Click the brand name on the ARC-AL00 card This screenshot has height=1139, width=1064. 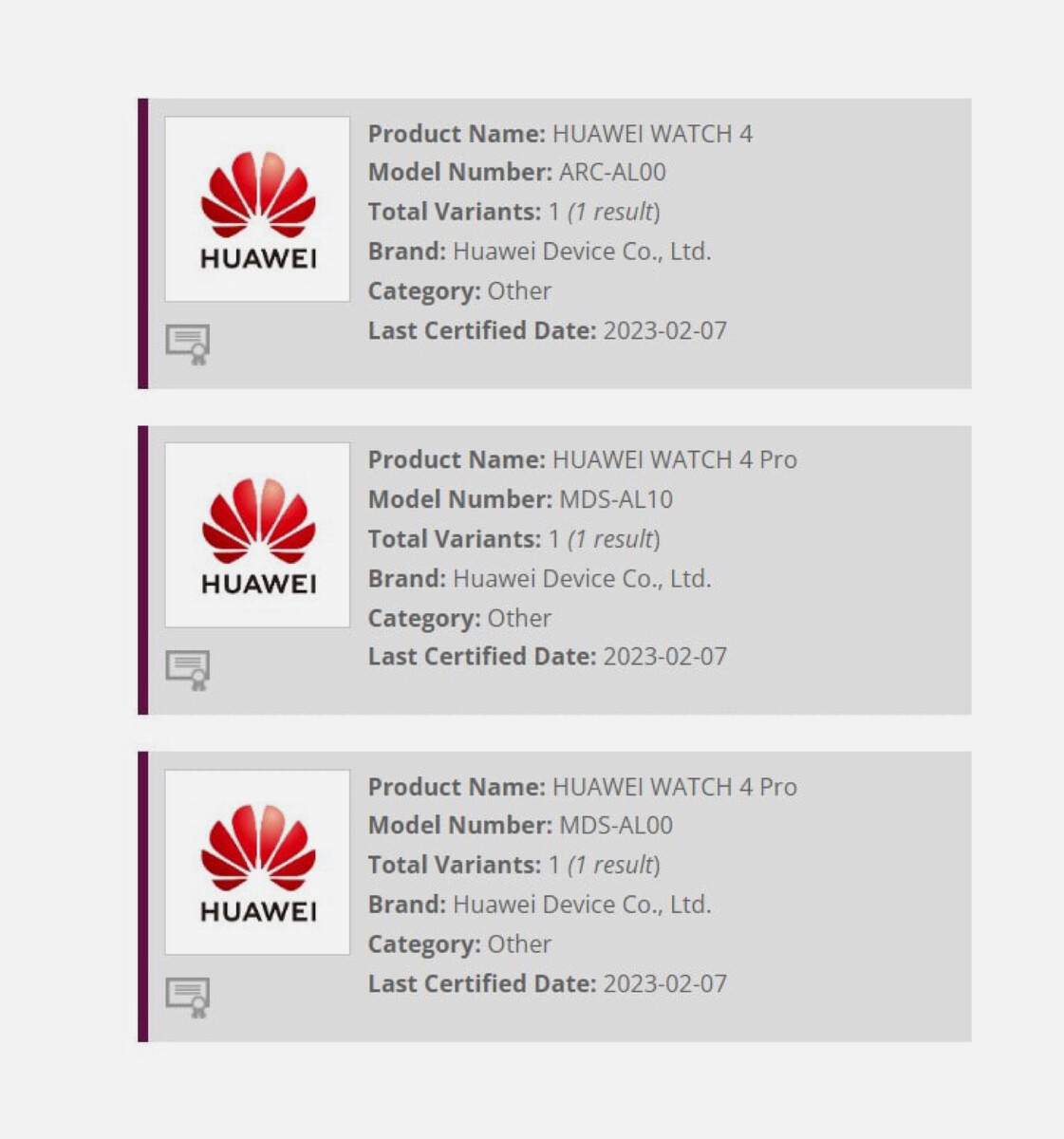582,252
